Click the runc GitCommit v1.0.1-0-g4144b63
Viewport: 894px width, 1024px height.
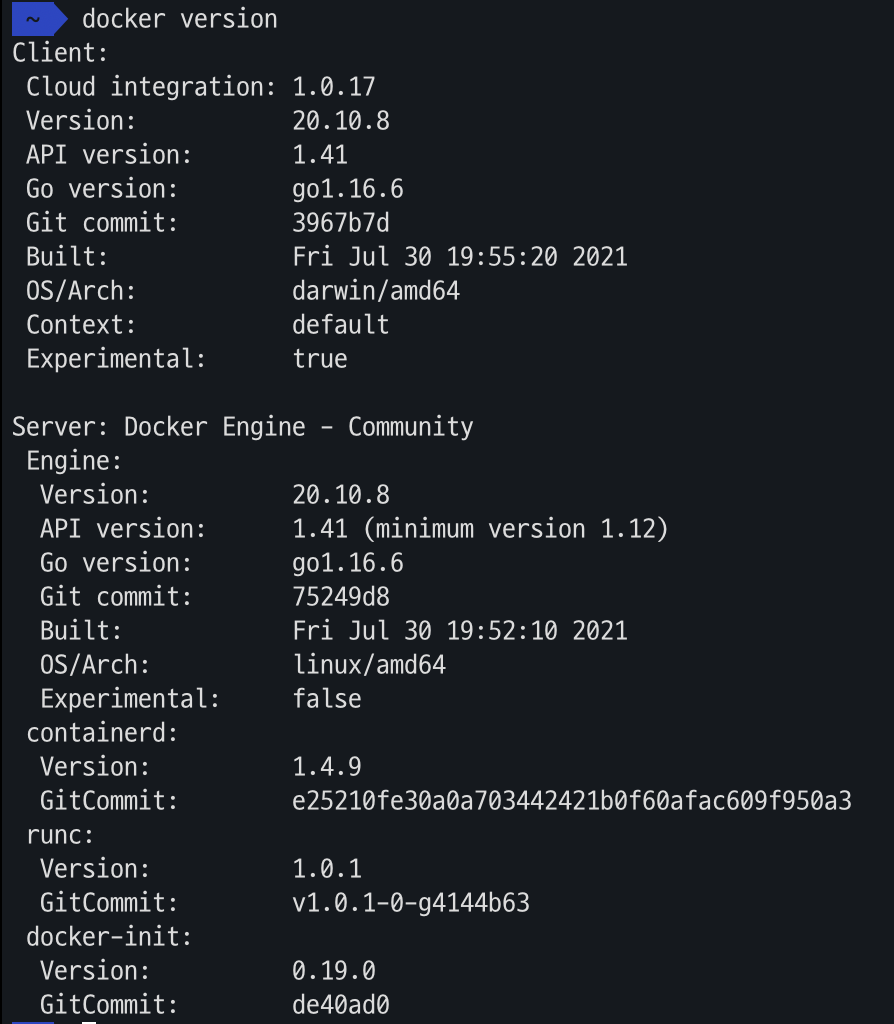(x=411, y=903)
